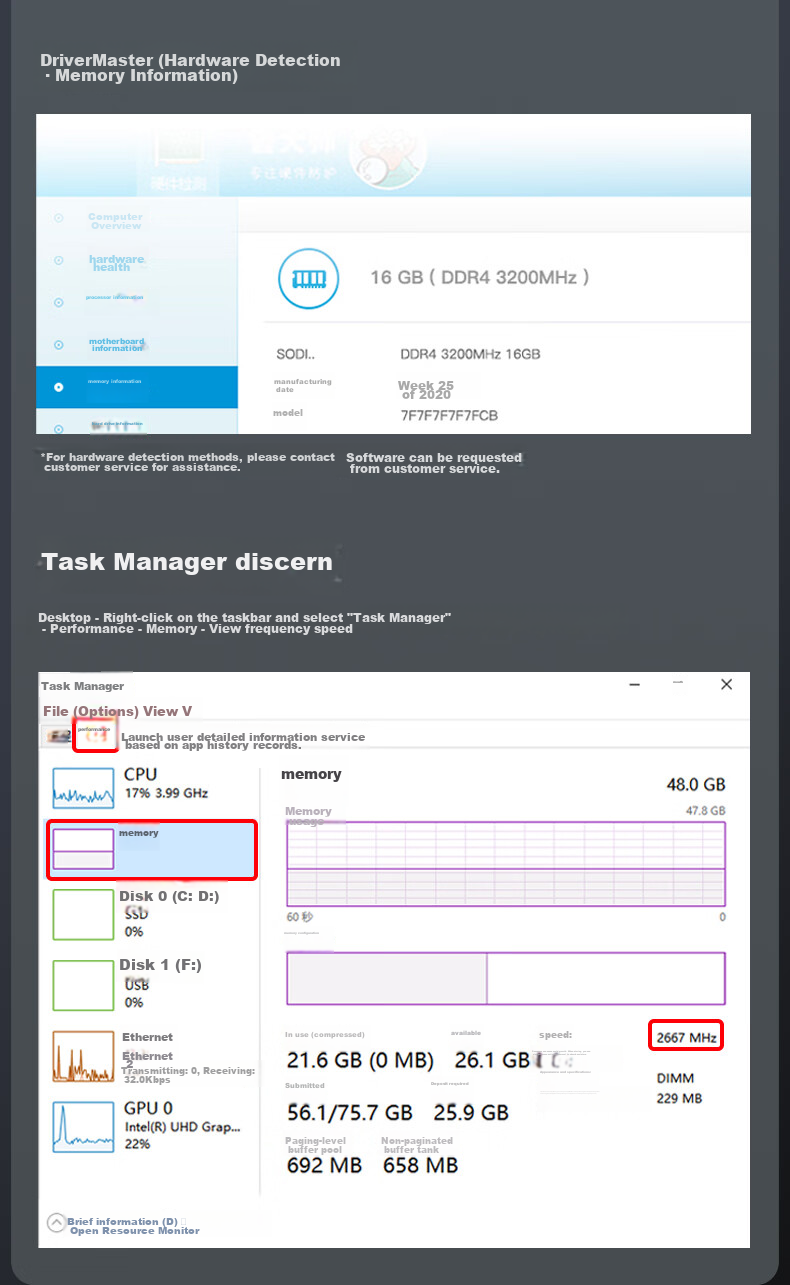Click the "56.1/75.7 GB" committed value
The height and width of the screenshot is (1285, 790).
(x=350, y=1112)
